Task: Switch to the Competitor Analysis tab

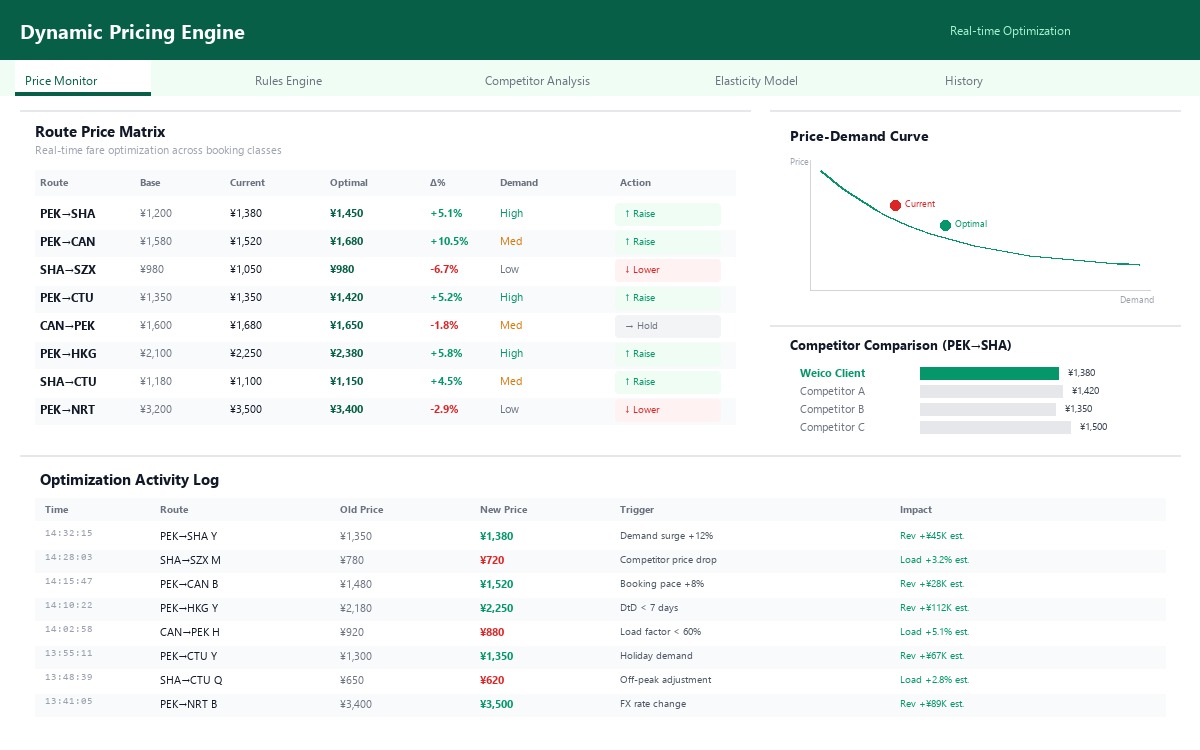Action: [537, 81]
